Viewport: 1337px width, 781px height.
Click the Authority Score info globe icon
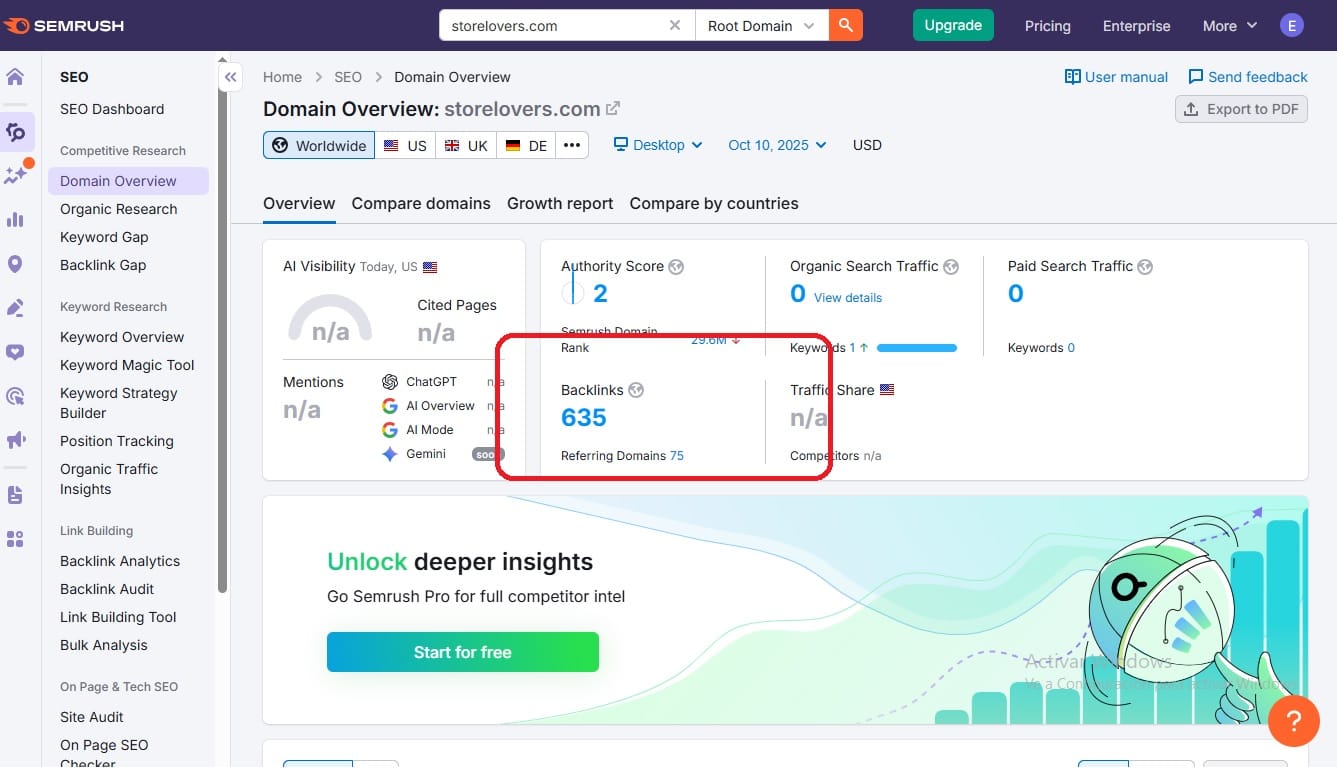[x=677, y=267]
